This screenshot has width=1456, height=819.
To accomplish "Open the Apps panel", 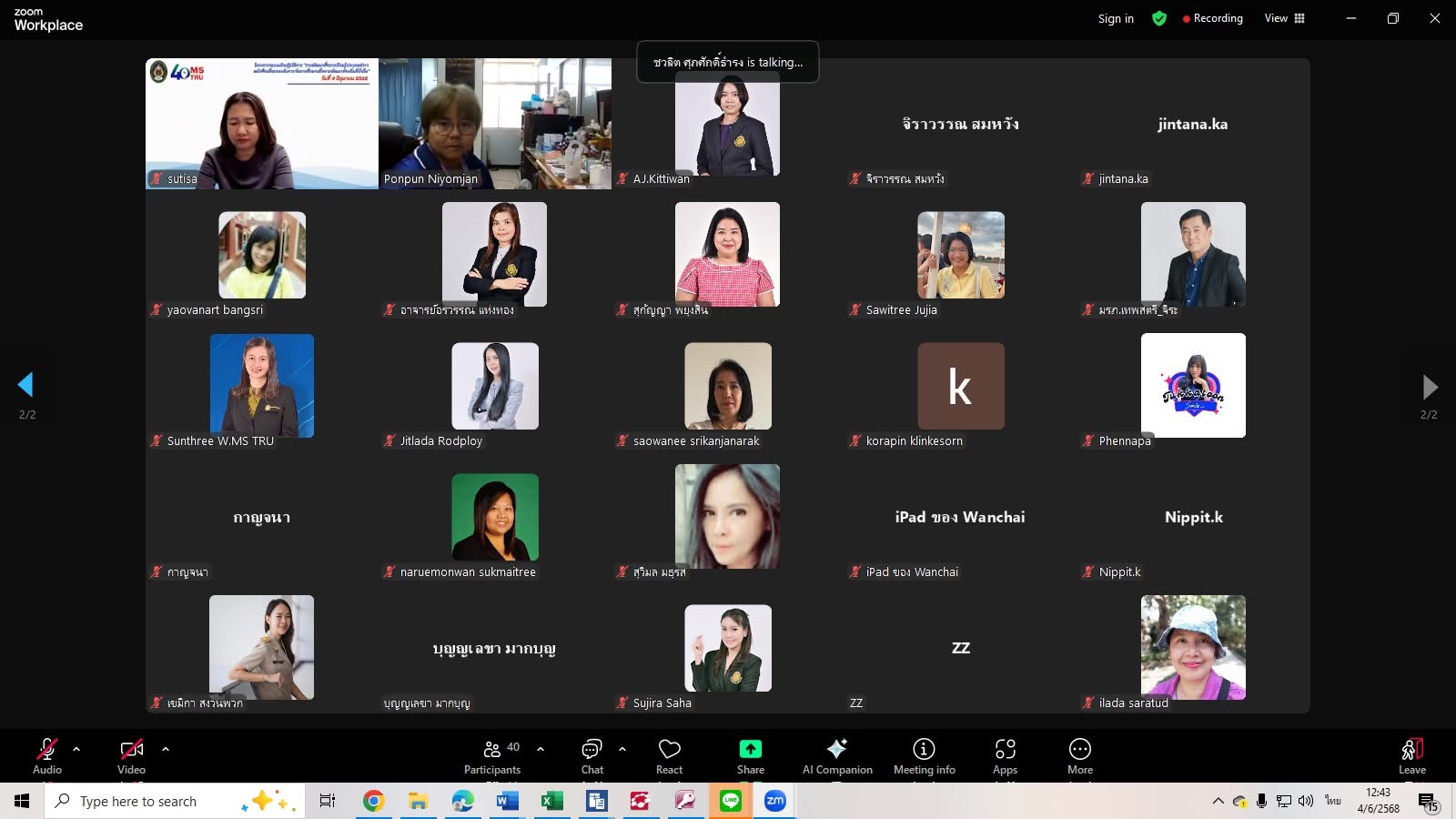I will click(x=1005, y=756).
